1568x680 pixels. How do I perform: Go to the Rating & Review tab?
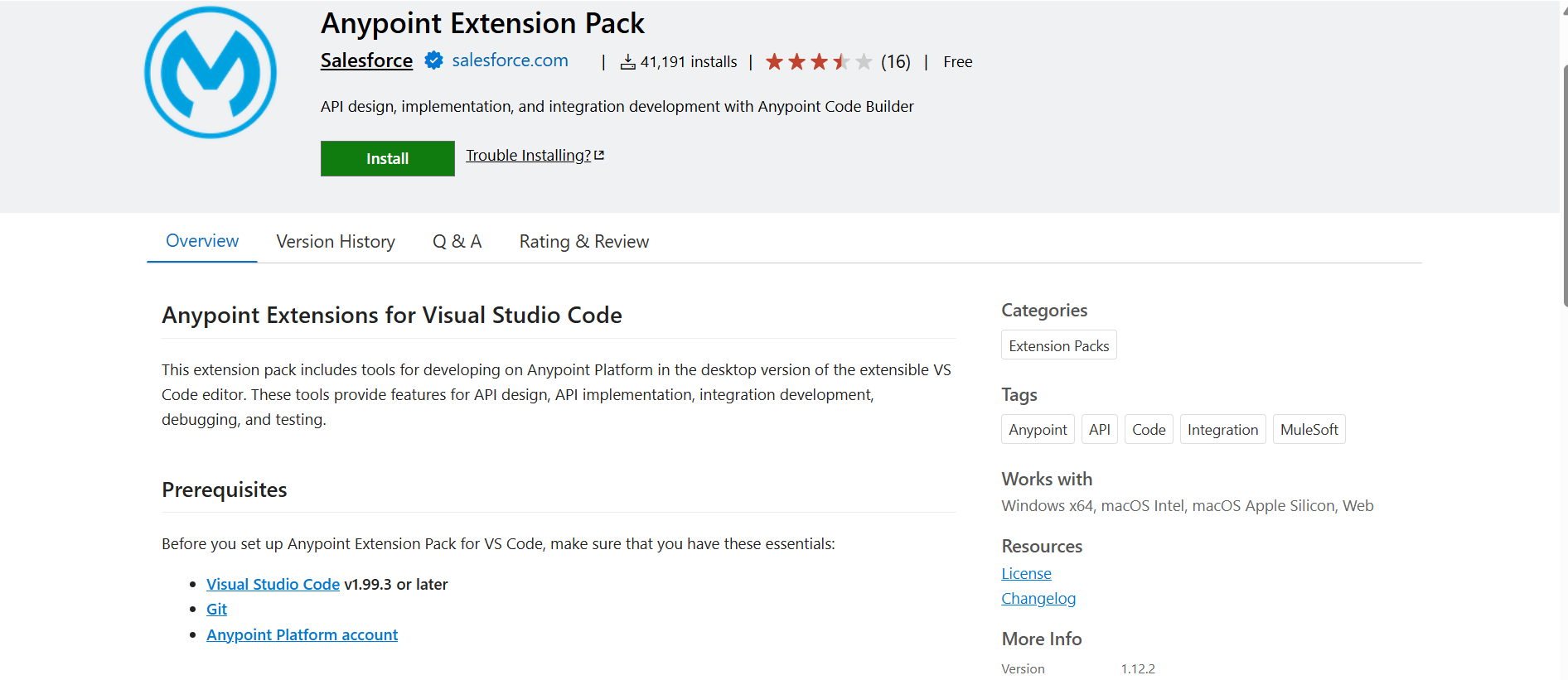(x=583, y=242)
